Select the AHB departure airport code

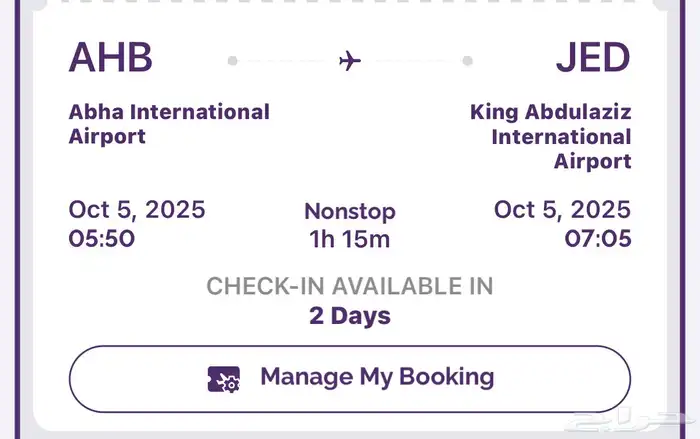pos(110,58)
